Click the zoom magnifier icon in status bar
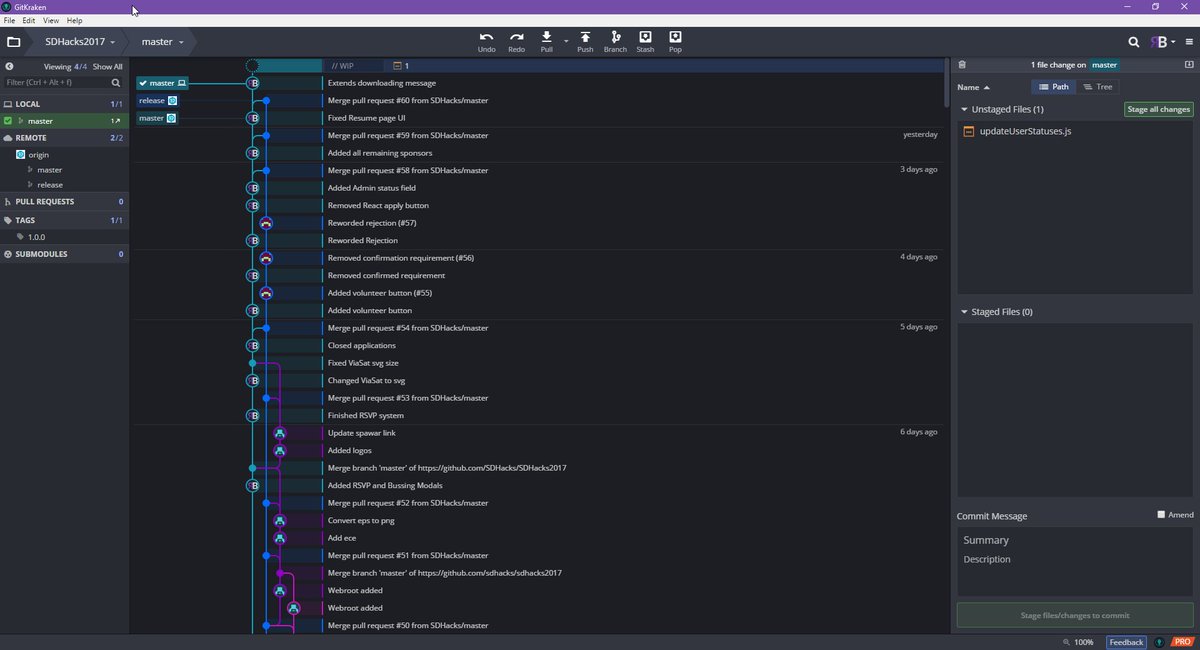The image size is (1200, 650). click(x=1066, y=642)
